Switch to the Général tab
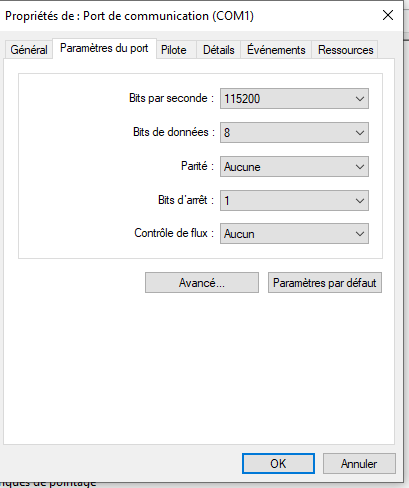This screenshot has width=409, height=488. [29, 50]
